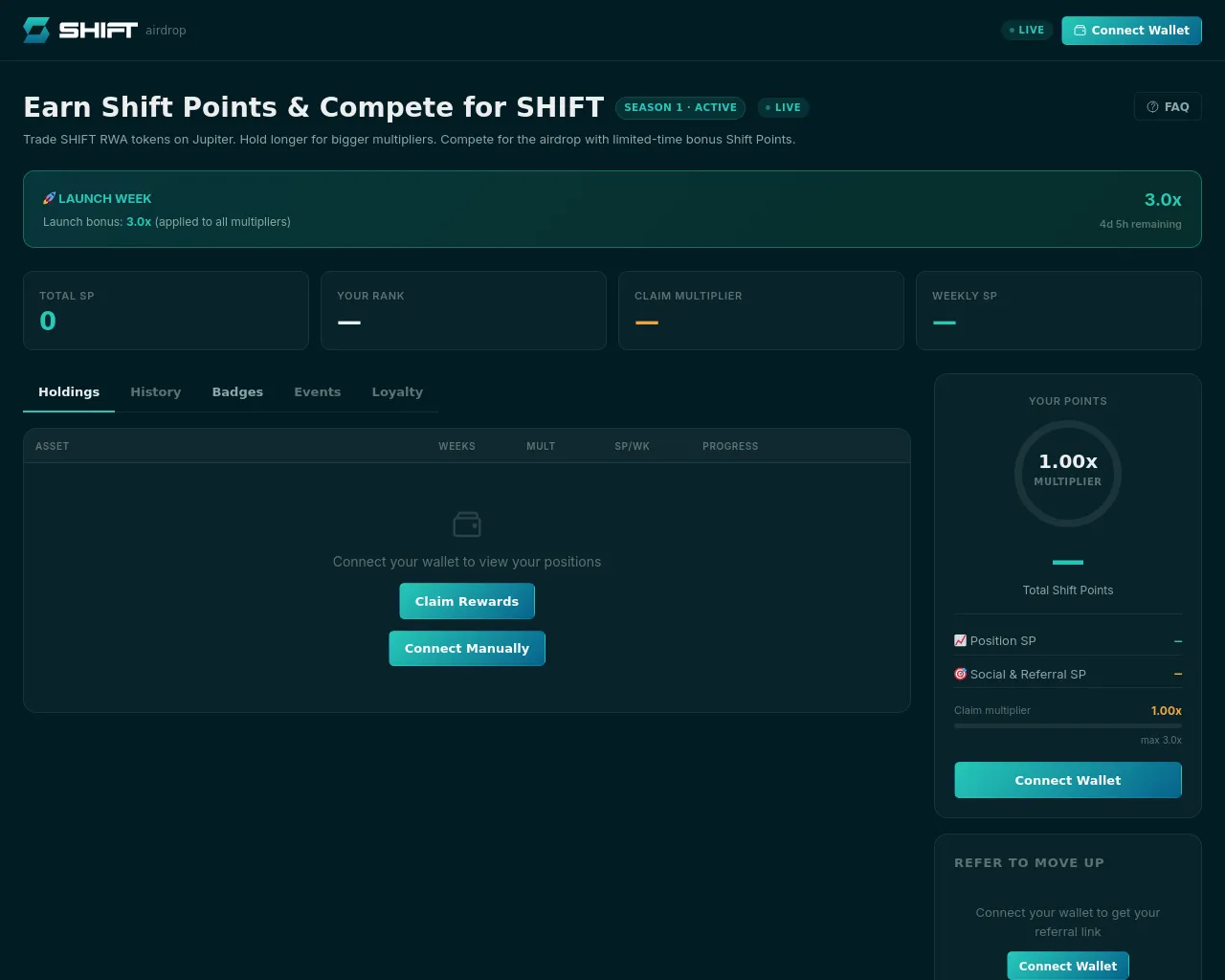Click the ASSET column header
This screenshot has height=980, width=1225.
53,446
